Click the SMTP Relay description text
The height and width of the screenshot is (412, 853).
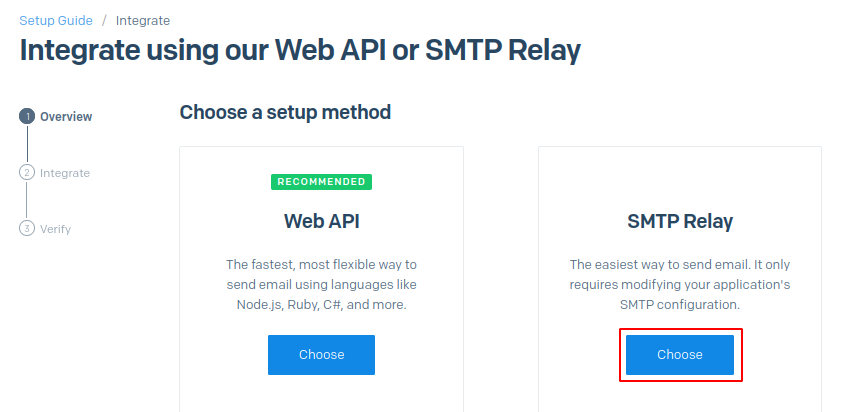click(x=680, y=284)
